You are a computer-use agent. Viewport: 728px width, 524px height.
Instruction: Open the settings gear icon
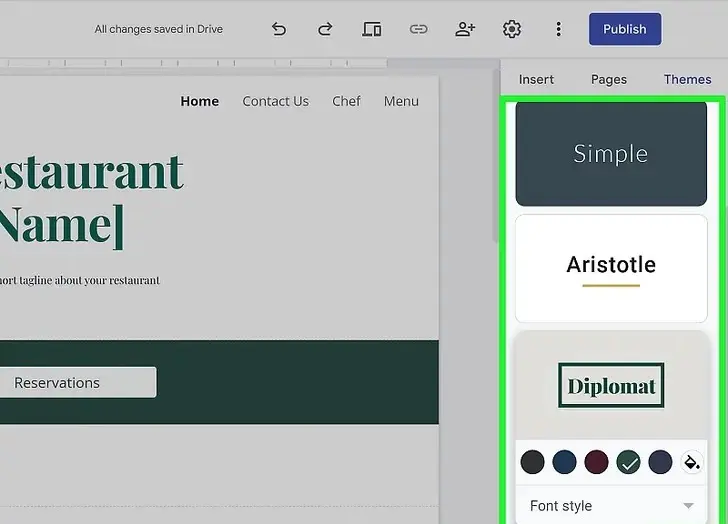(512, 29)
